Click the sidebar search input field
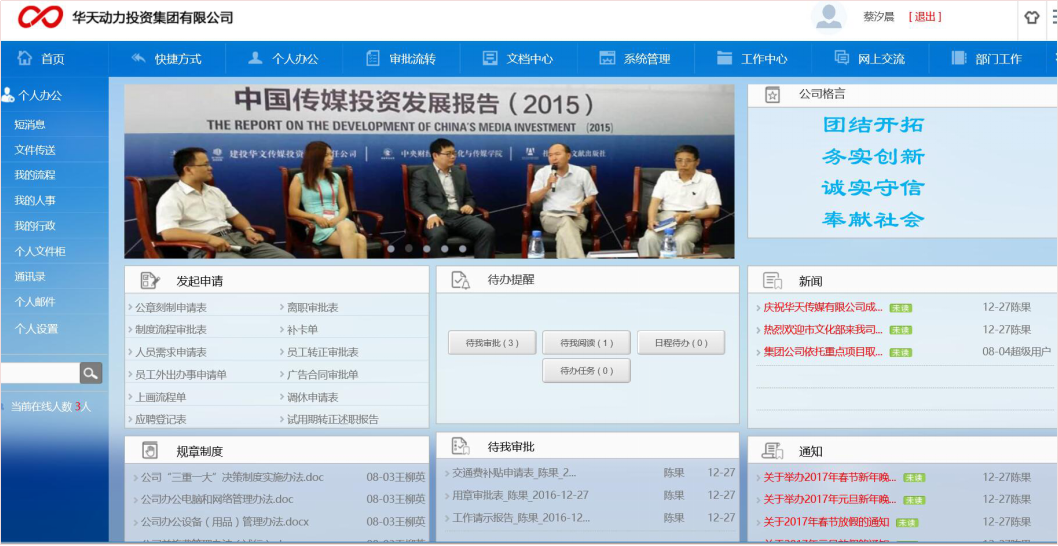1058x546 pixels. point(40,373)
